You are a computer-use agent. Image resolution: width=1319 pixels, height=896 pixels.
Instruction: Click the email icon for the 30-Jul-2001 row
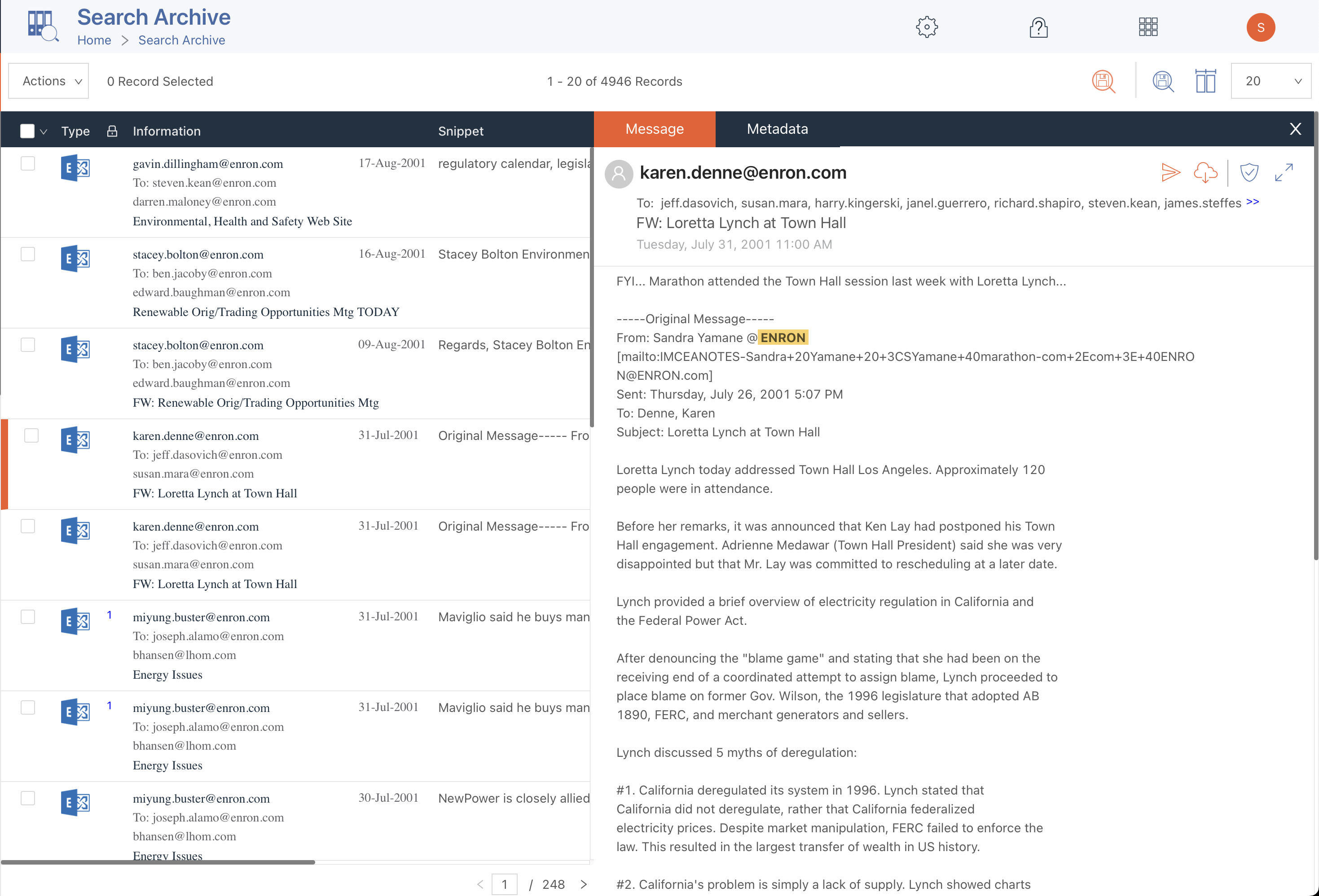click(x=75, y=803)
